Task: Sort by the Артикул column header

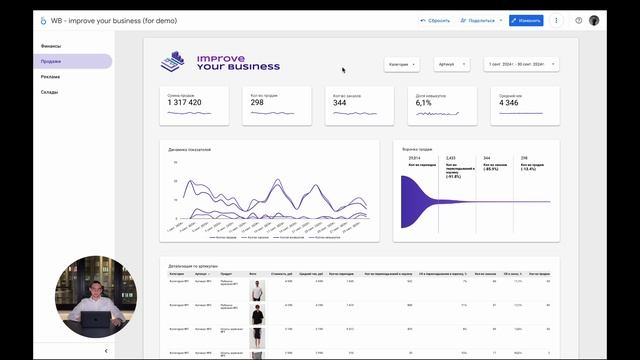Action: tap(202, 274)
